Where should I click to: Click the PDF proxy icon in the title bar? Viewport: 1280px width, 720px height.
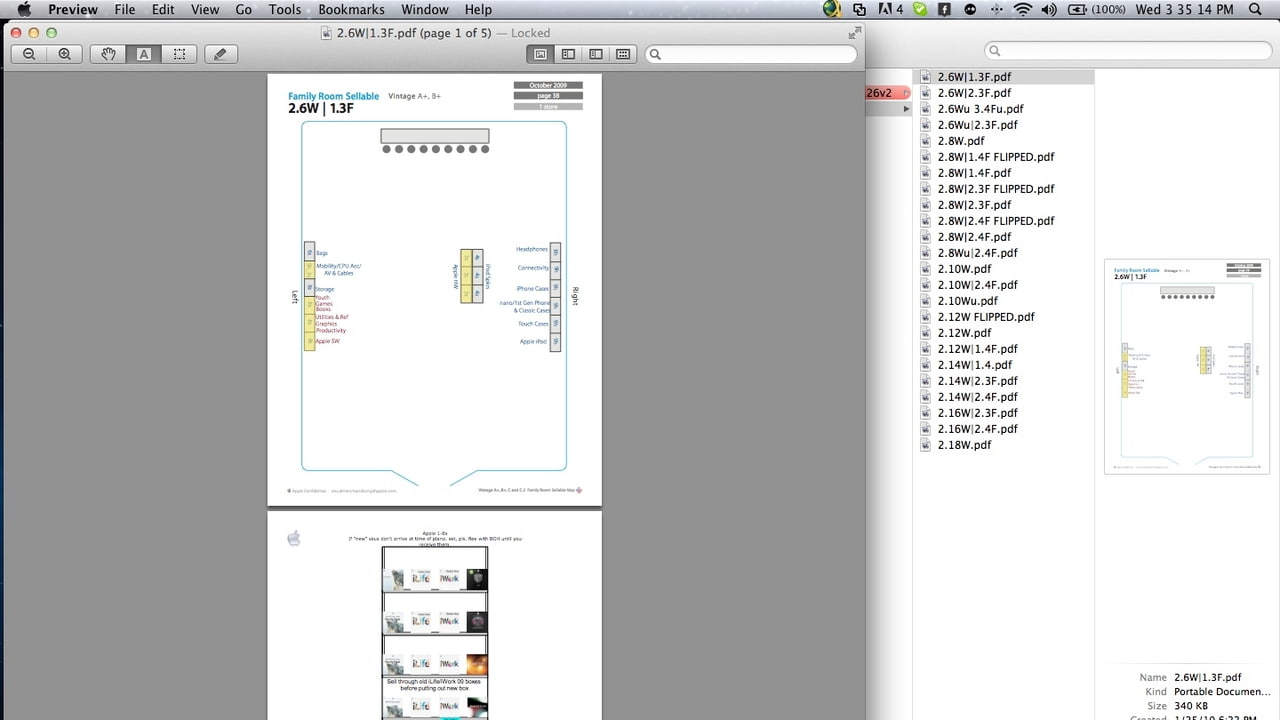coord(326,33)
